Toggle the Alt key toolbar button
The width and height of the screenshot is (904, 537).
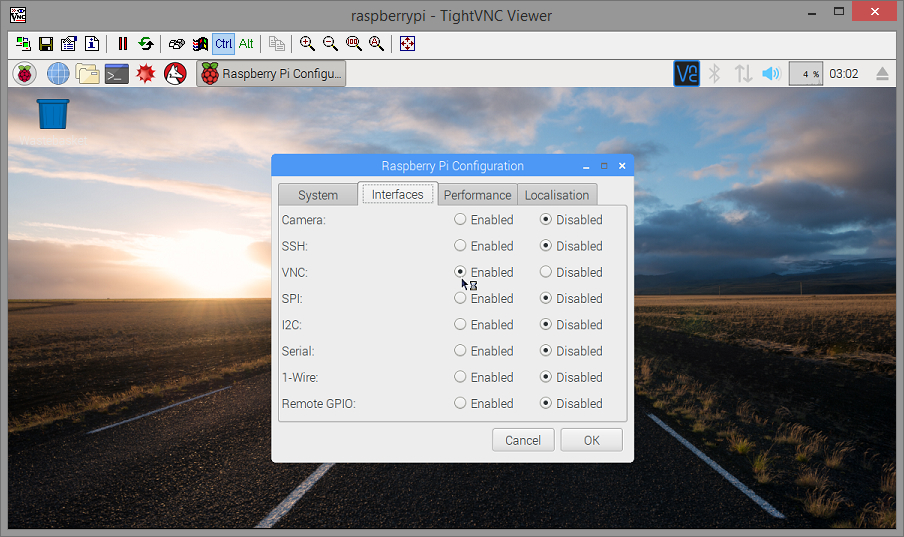tap(246, 44)
